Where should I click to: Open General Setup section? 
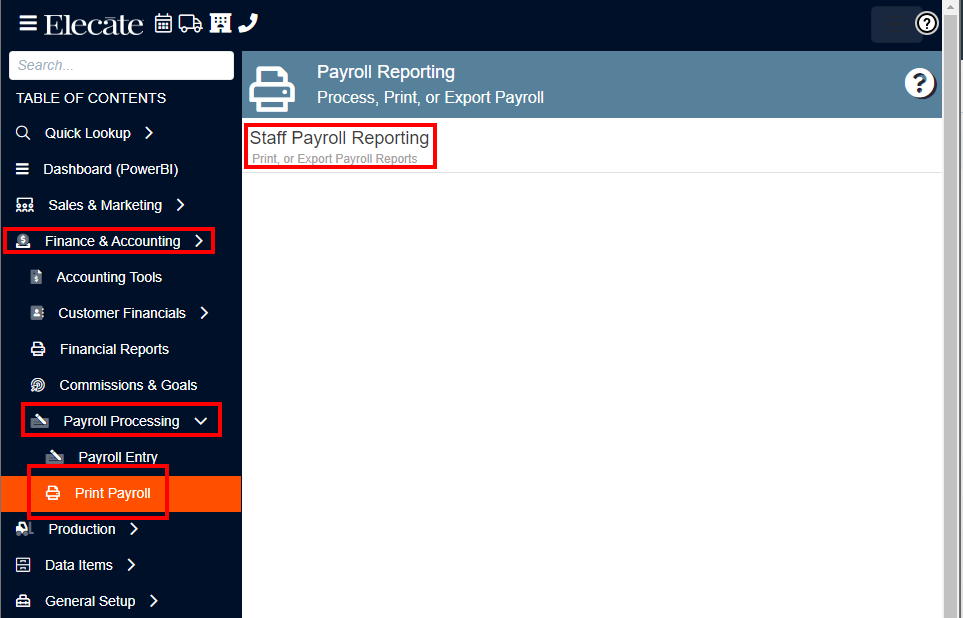pos(90,601)
